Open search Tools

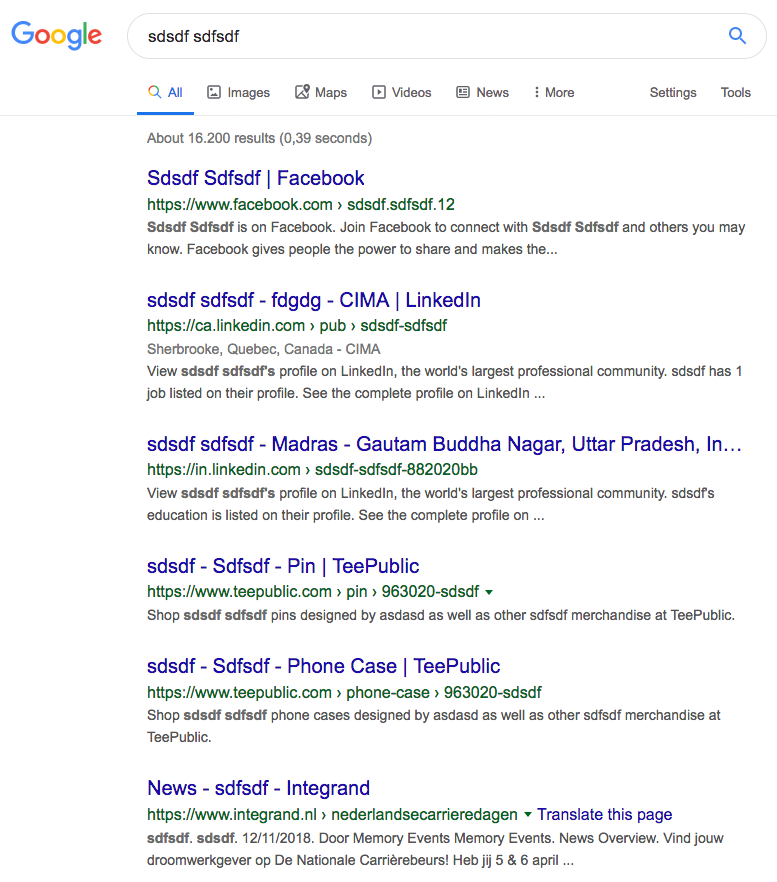coord(735,92)
